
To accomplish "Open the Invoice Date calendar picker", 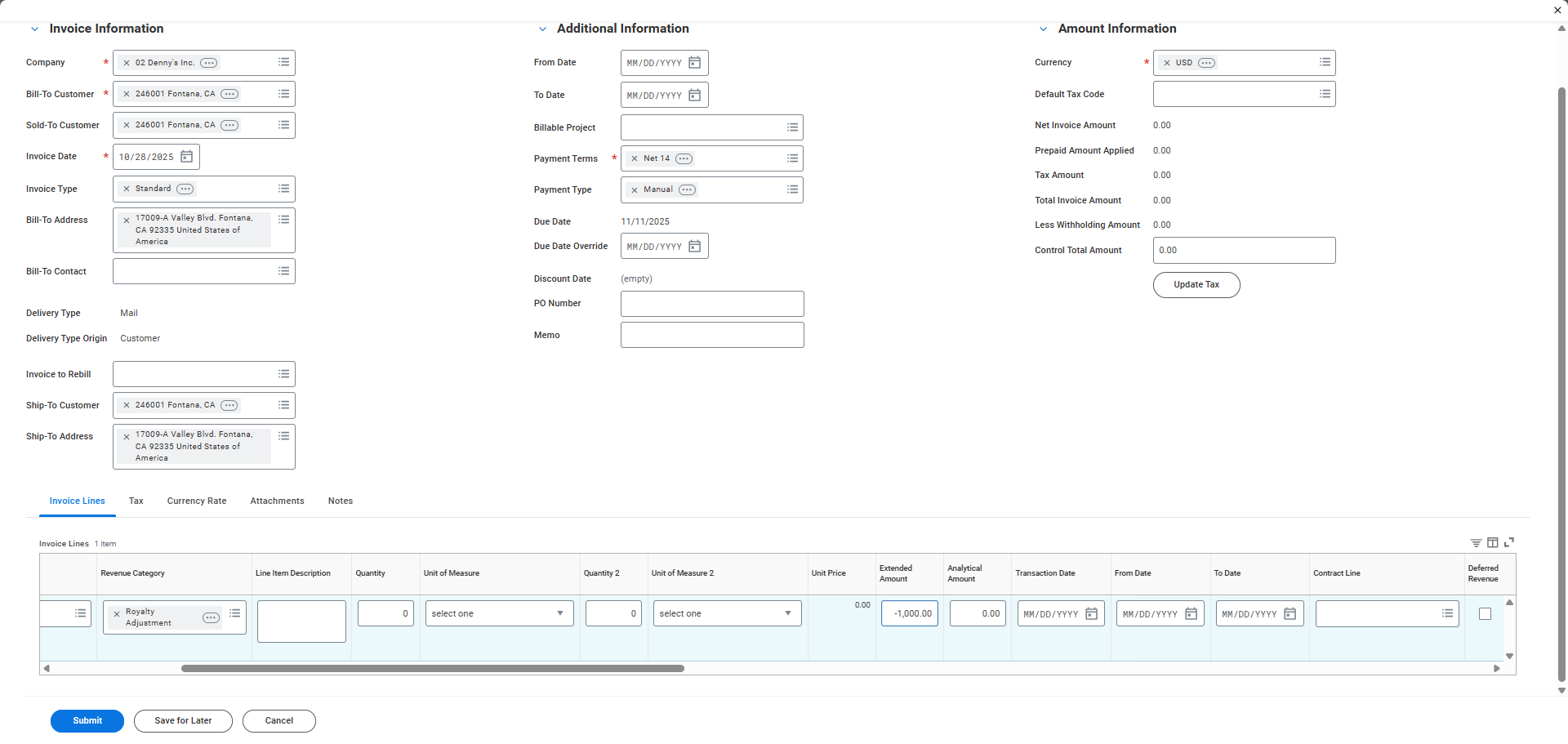I will 186,157.
